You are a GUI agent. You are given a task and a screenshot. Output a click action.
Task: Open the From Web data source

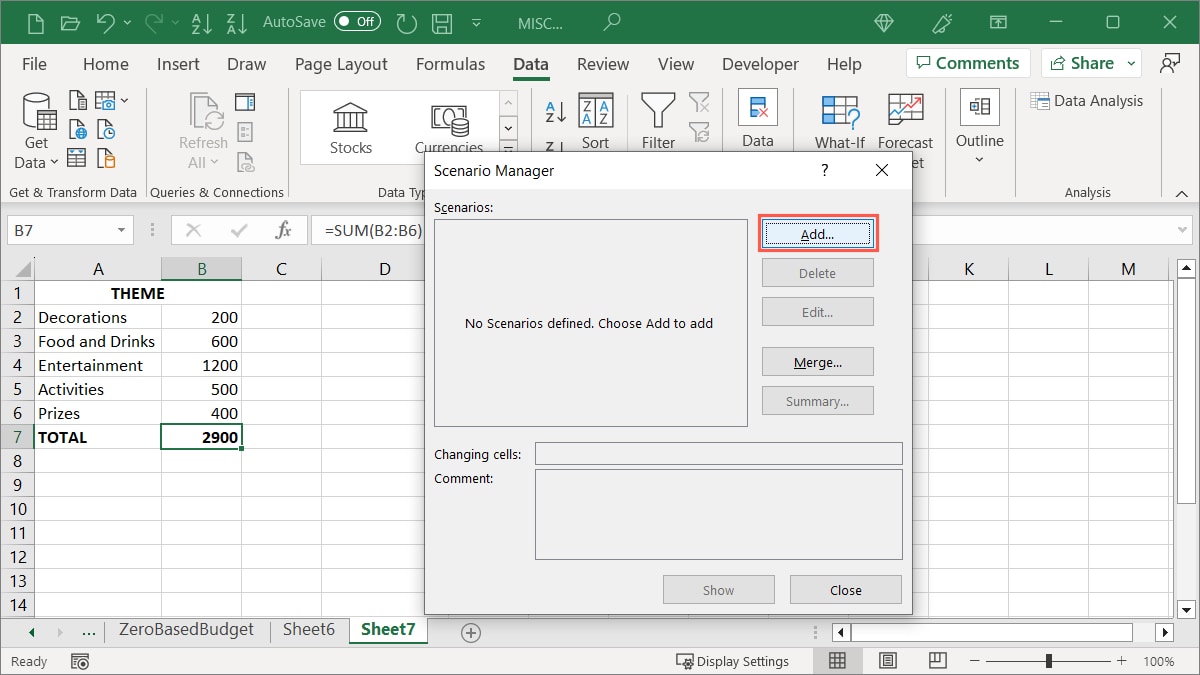coord(78,128)
